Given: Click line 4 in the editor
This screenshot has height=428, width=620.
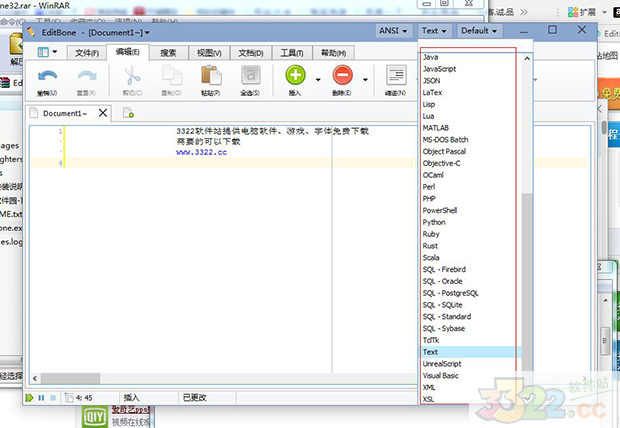Looking at the screenshot, I should 308,163.
